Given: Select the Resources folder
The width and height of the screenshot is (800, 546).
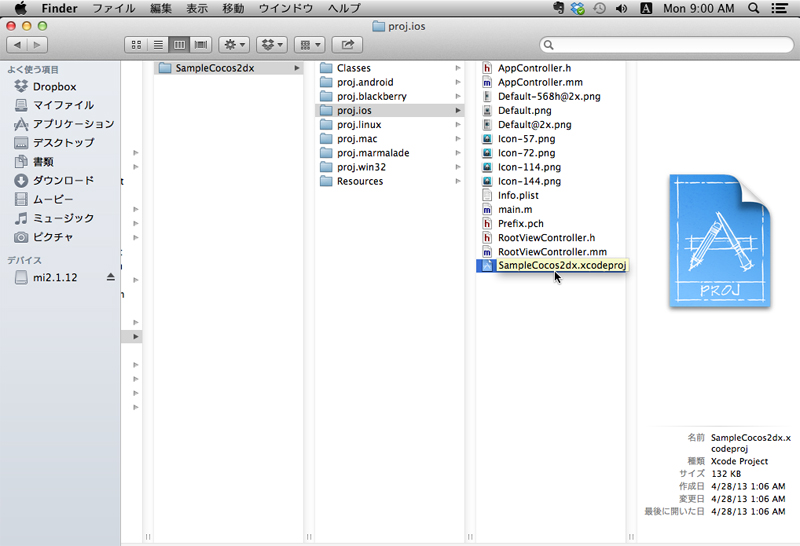Looking at the screenshot, I should (389, 181).
